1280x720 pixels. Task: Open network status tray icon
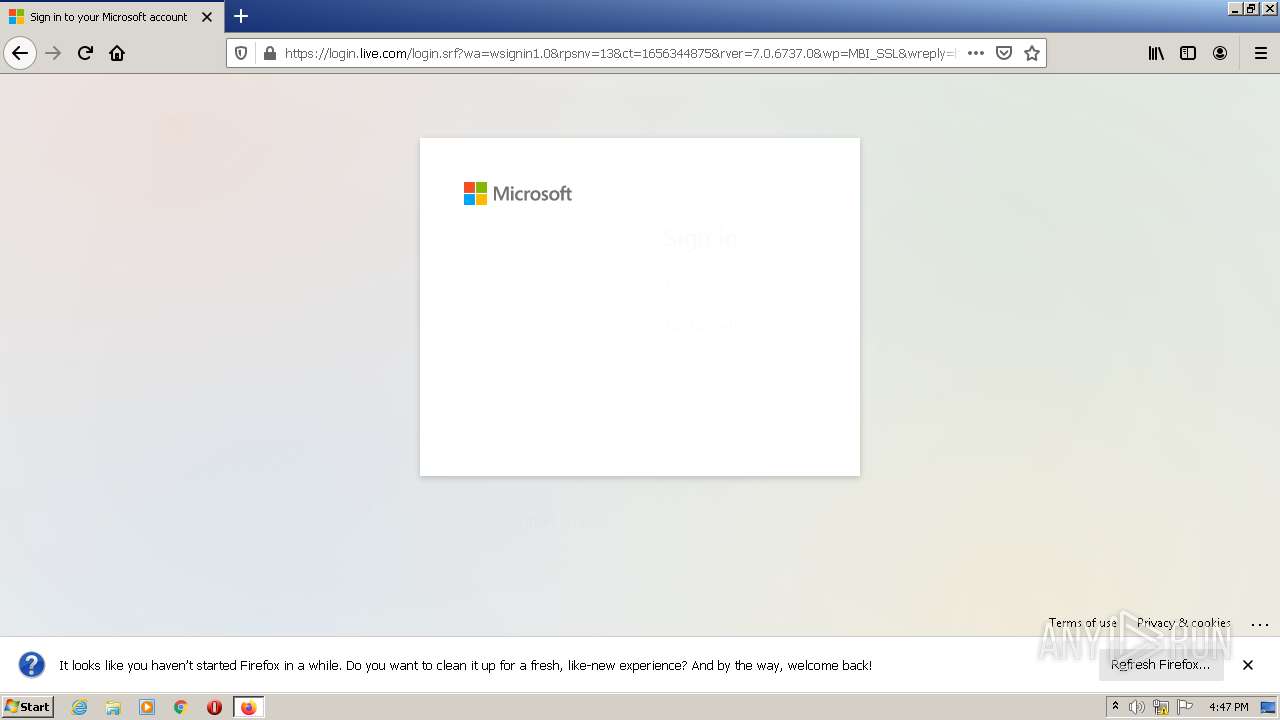click(x=1161, y=707)
